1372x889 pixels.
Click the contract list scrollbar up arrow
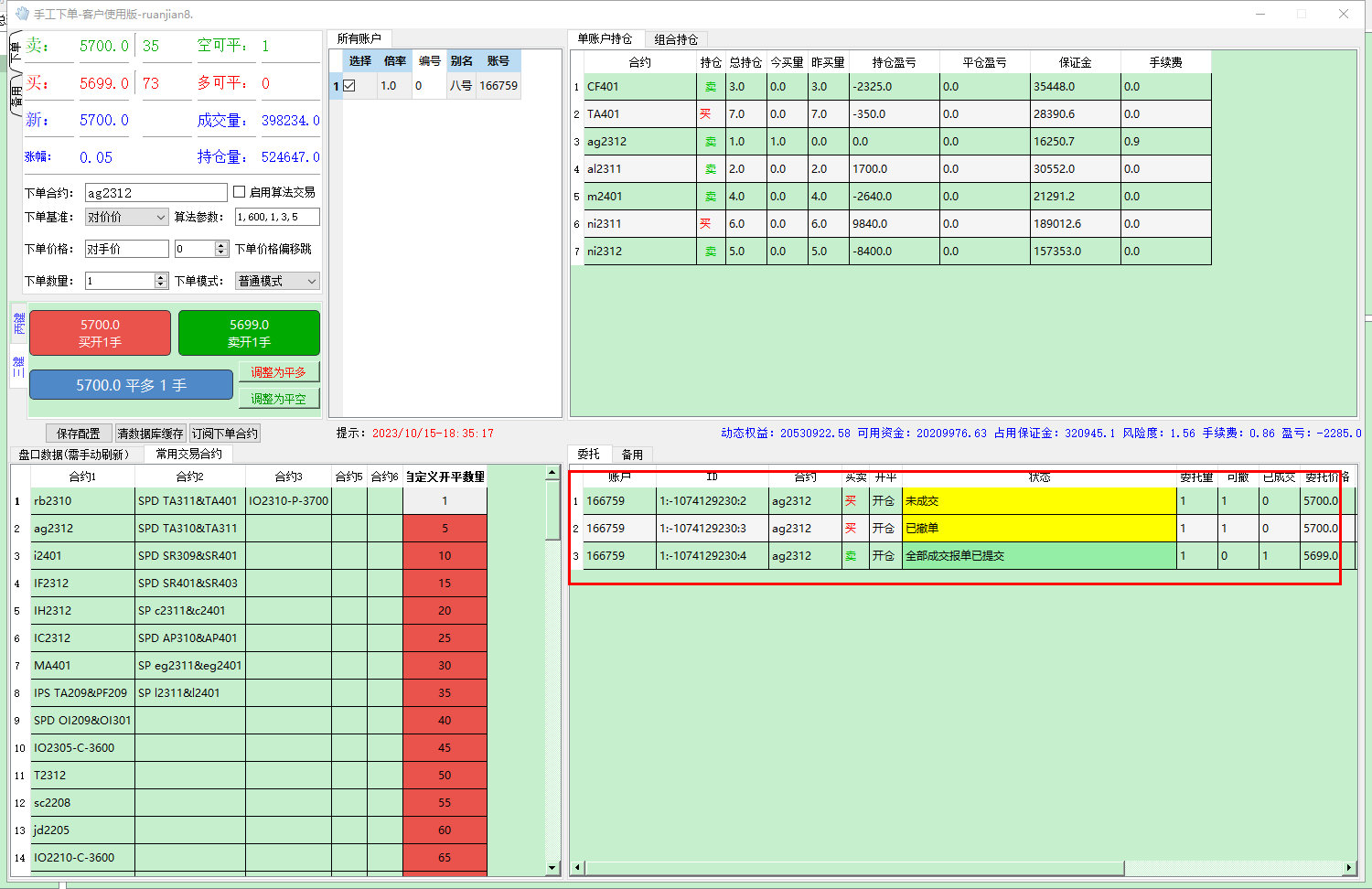pyautogui.click(x=552, y=473)
